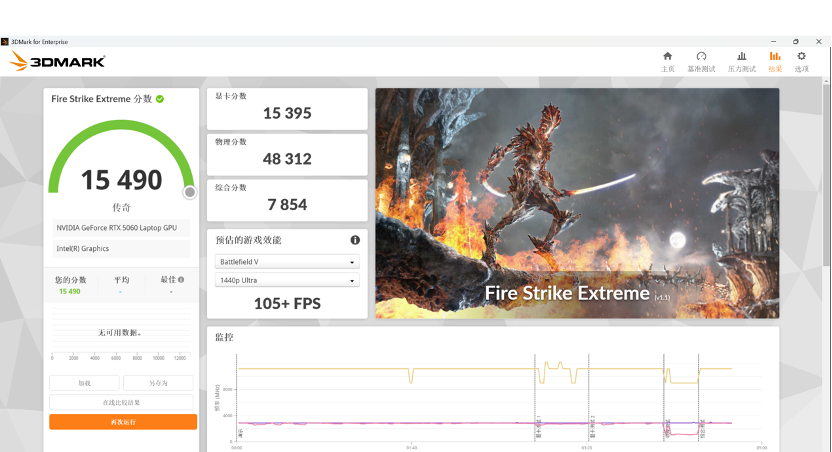
Task: Click your score value 15 490 in green
Action: coord(70,291)
